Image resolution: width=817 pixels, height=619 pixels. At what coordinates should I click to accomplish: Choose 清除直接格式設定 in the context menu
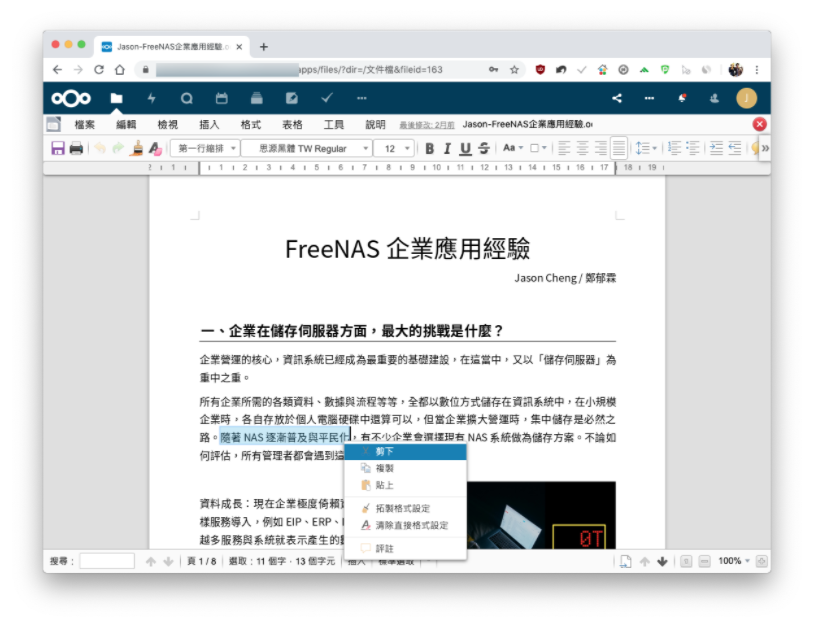tap(405, 525)
